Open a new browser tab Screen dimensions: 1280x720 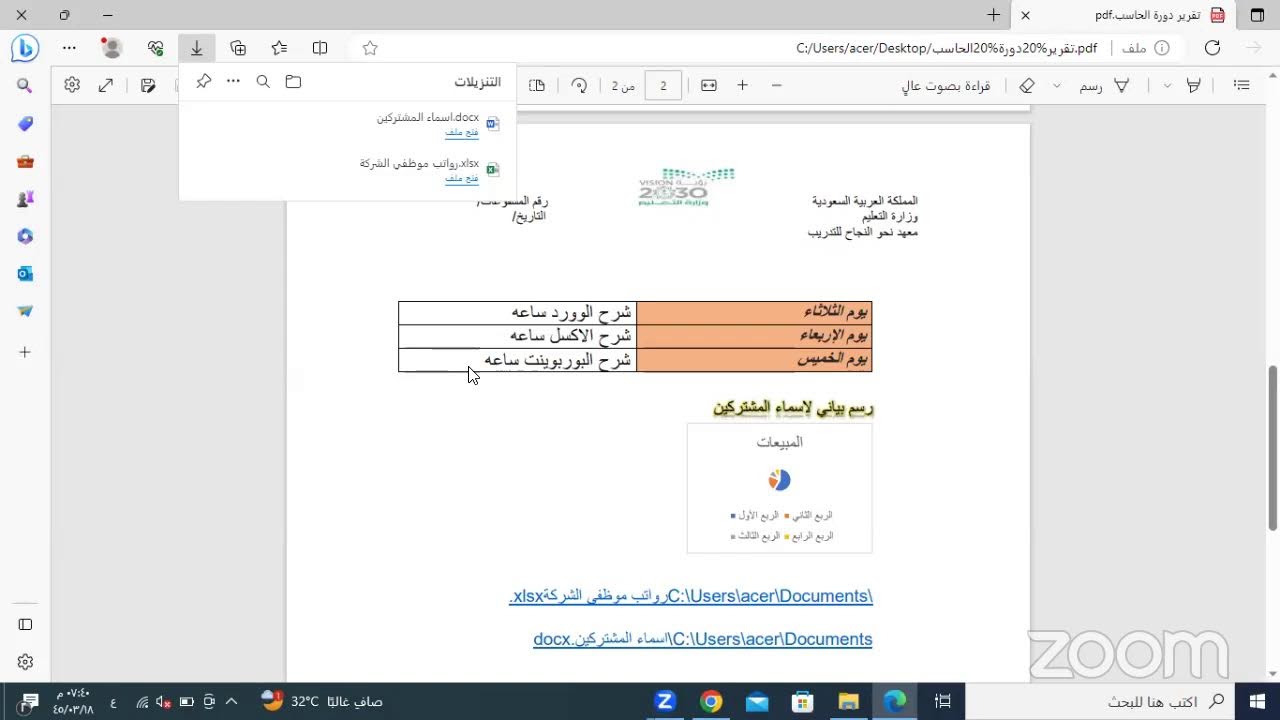pyautogui.click(x=993, y=15)
